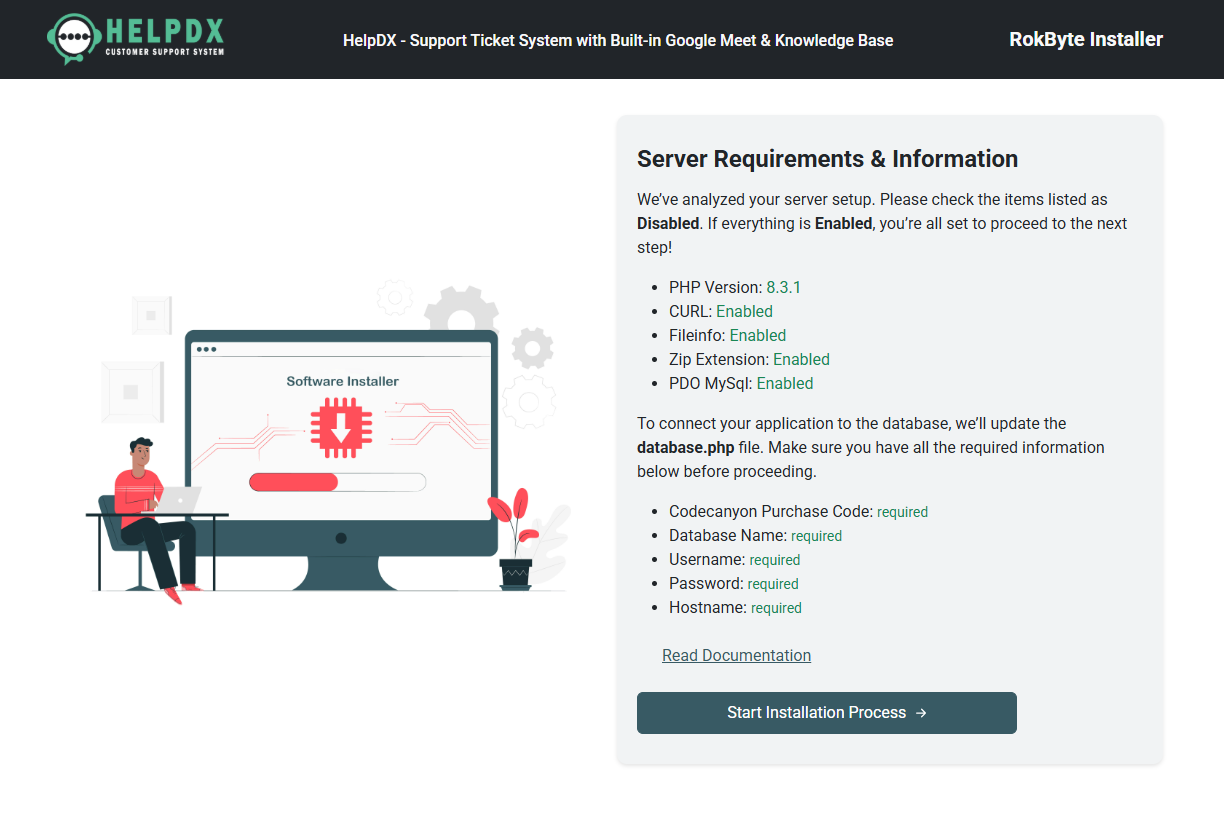1224x815 pixels.
Task: Click the HelpDX logo in header
Action: 136,39
